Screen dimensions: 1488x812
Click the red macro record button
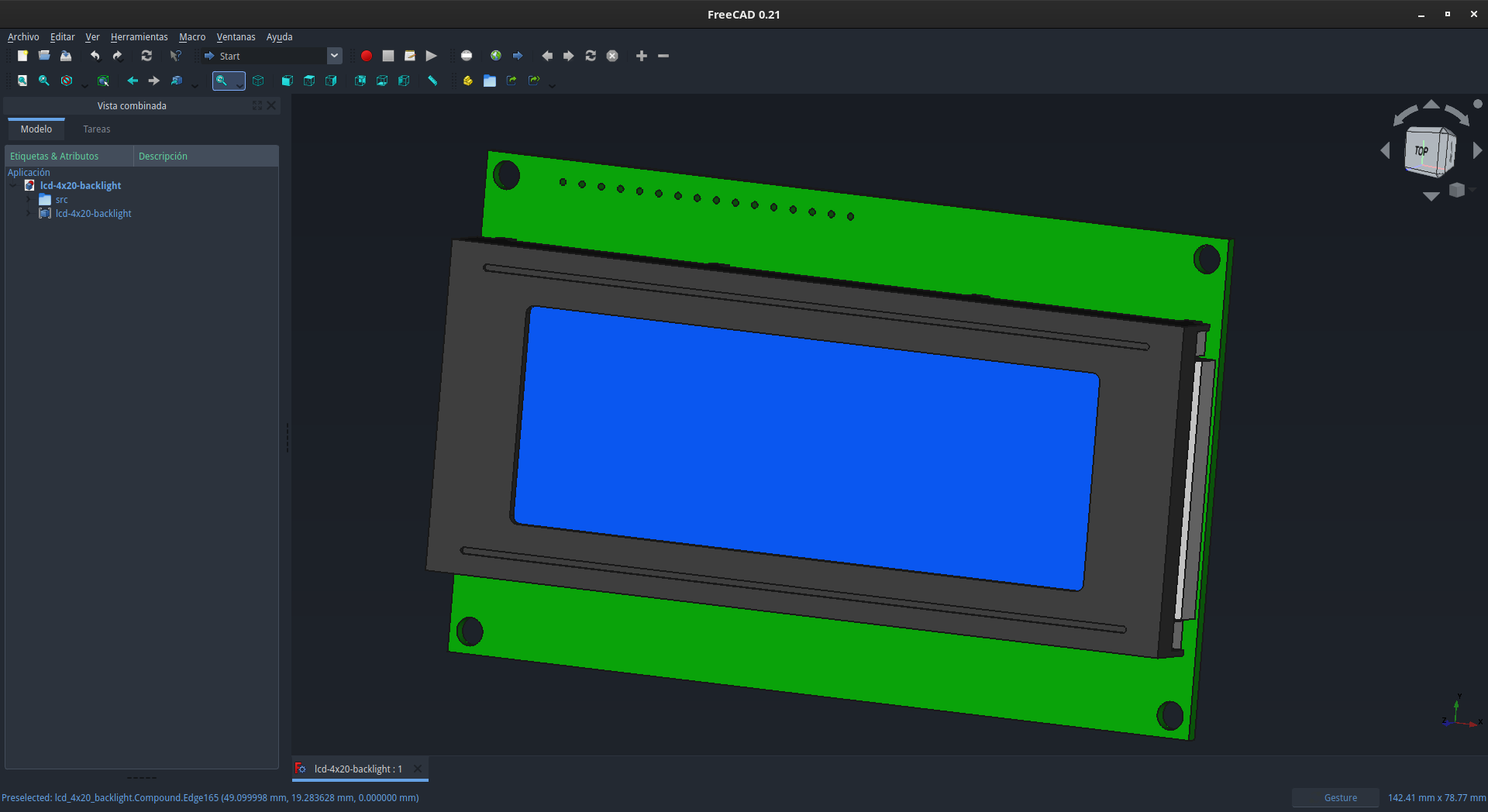pyautogui.click(x=367, y=56)
